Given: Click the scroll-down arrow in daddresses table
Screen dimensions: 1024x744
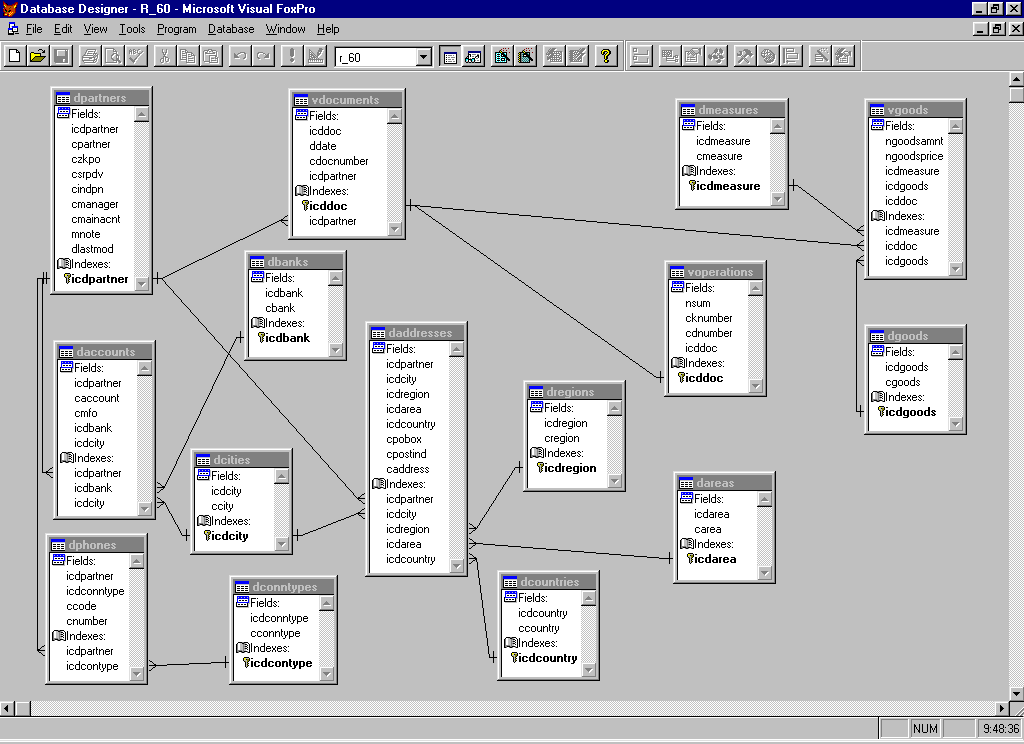Looking at the screenshot, I should [456, 566].
